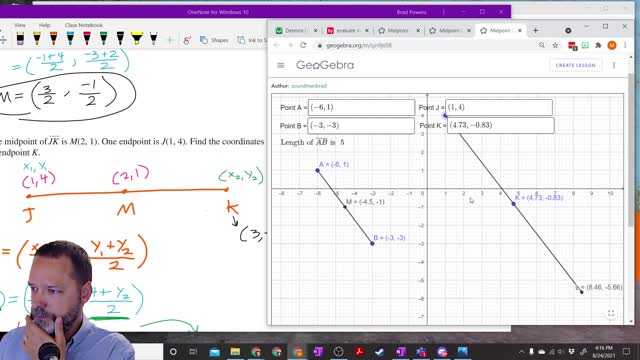This screenshot has height=360, width=640.
Task: Open Mail app from taskbar
Action: click(x=214, y=351)
